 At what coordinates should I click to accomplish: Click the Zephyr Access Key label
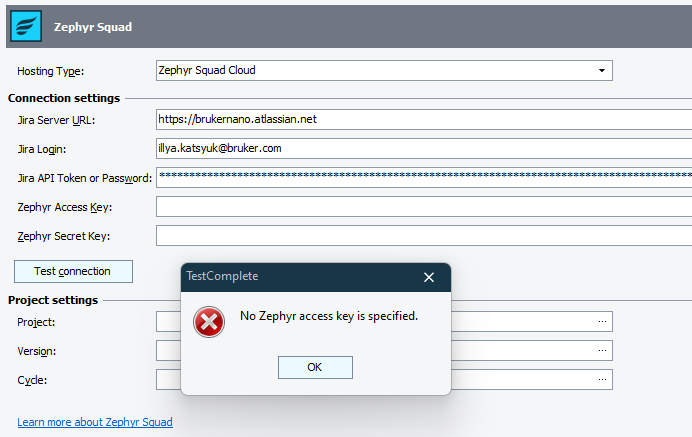pos(64,207)
